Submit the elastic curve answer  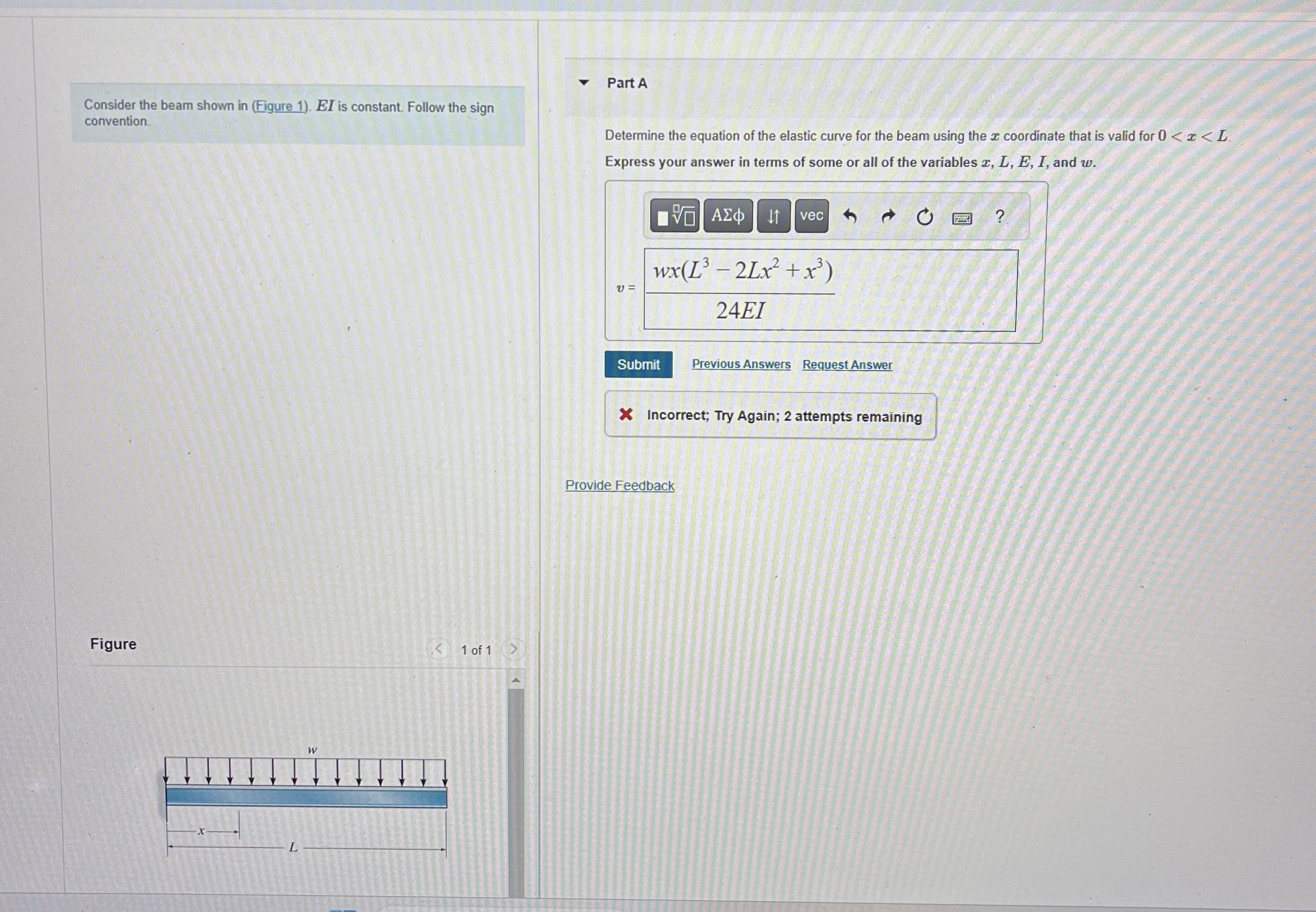(638, 364)
